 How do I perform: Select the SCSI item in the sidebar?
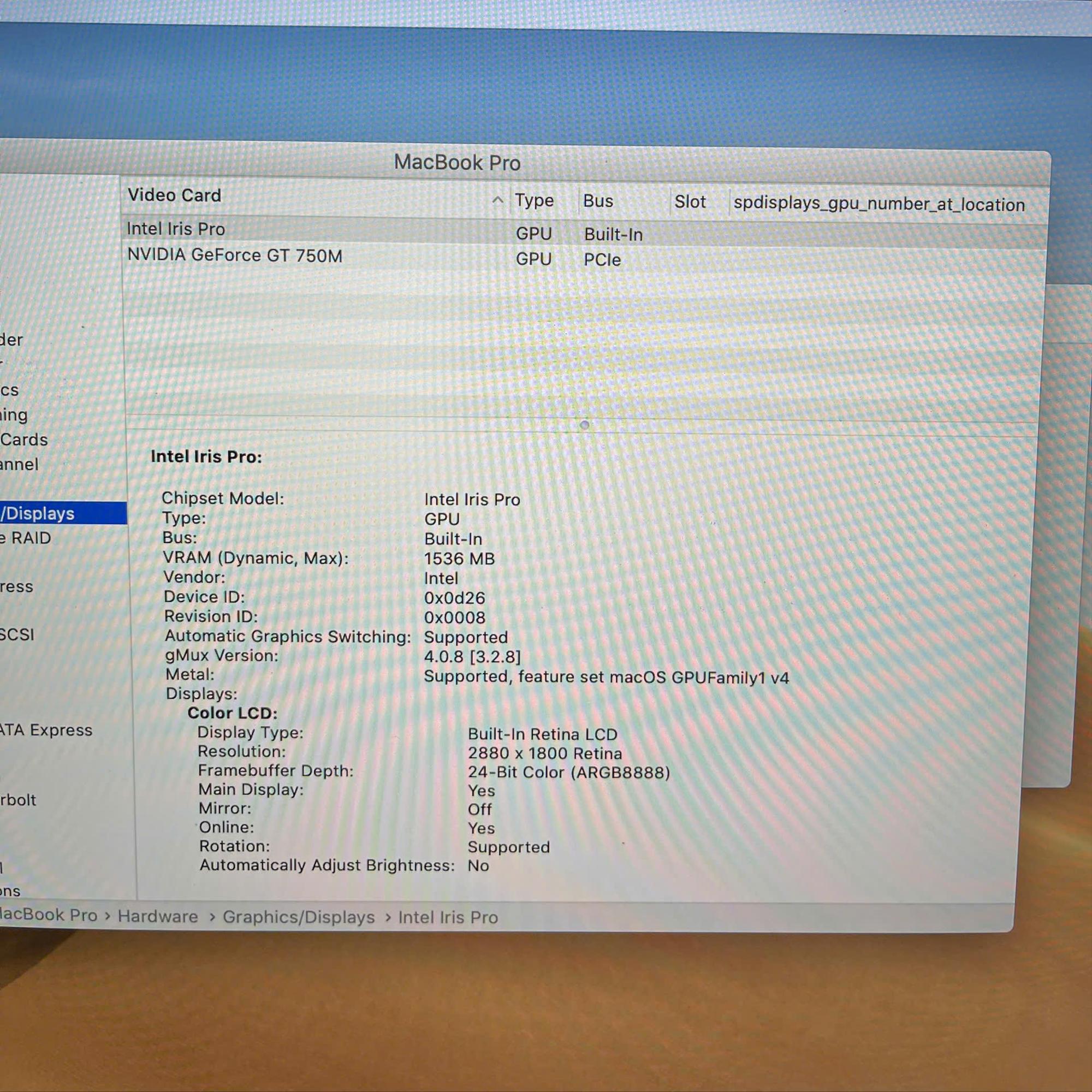point(17,634)
